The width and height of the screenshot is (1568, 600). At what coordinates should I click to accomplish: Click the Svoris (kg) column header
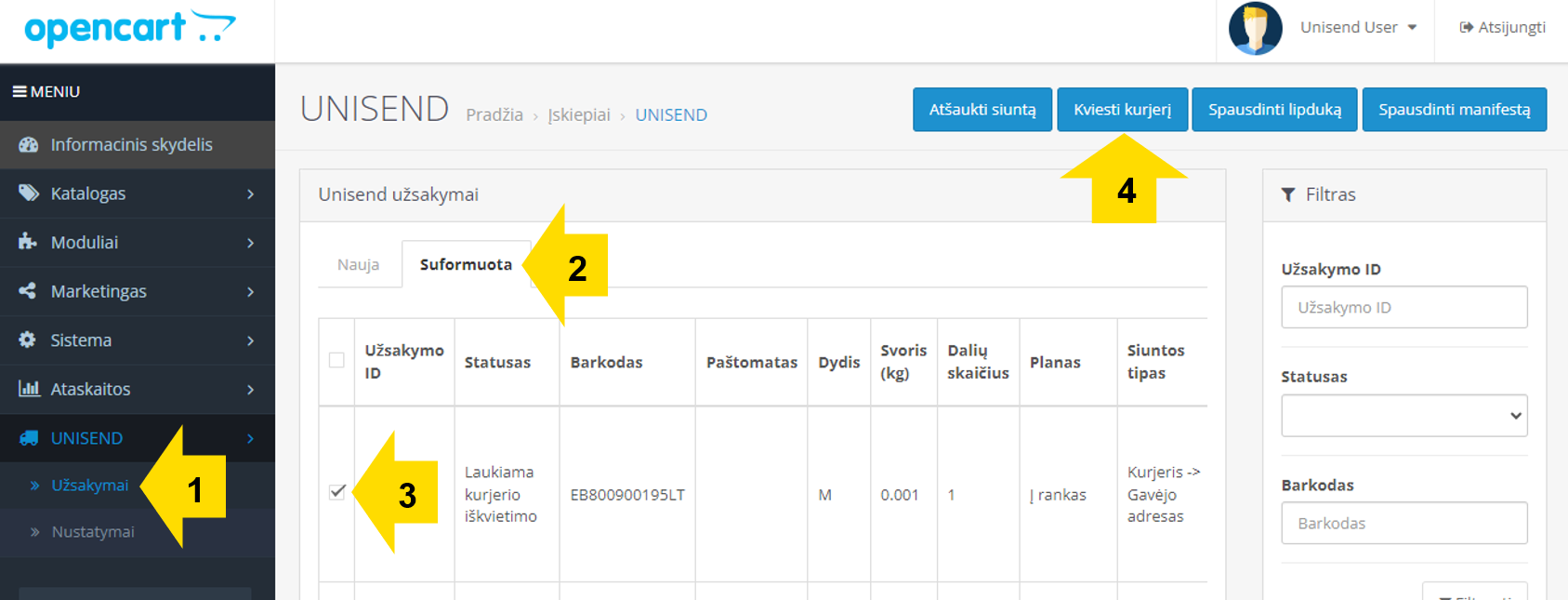(903, 362)
